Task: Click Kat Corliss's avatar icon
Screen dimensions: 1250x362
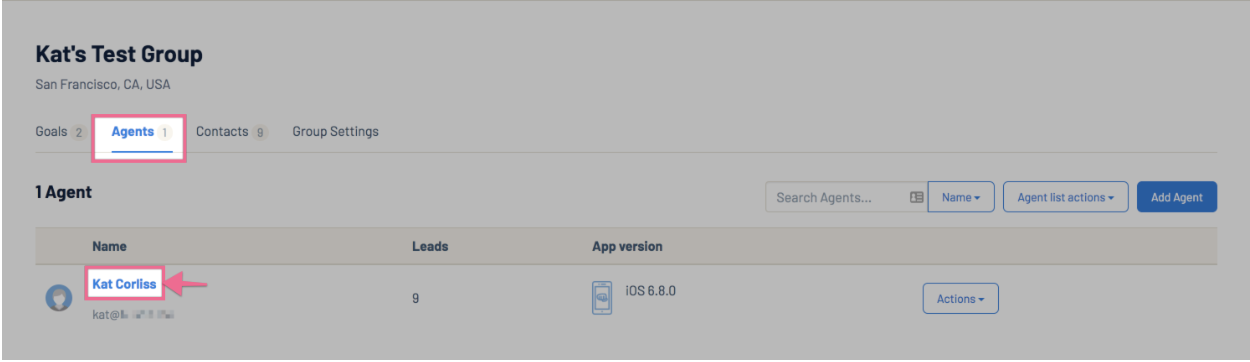Action: click(59, 298)
